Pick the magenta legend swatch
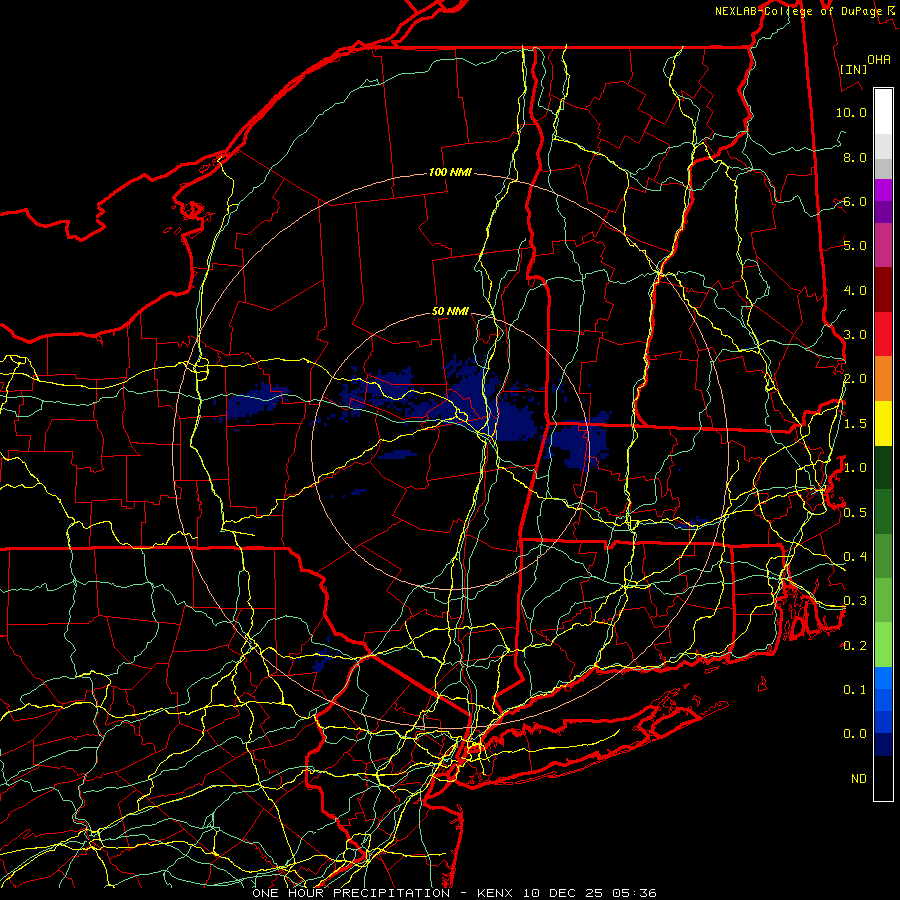Image resolution: width=900 pixels, height=900 pixels. 883,191
